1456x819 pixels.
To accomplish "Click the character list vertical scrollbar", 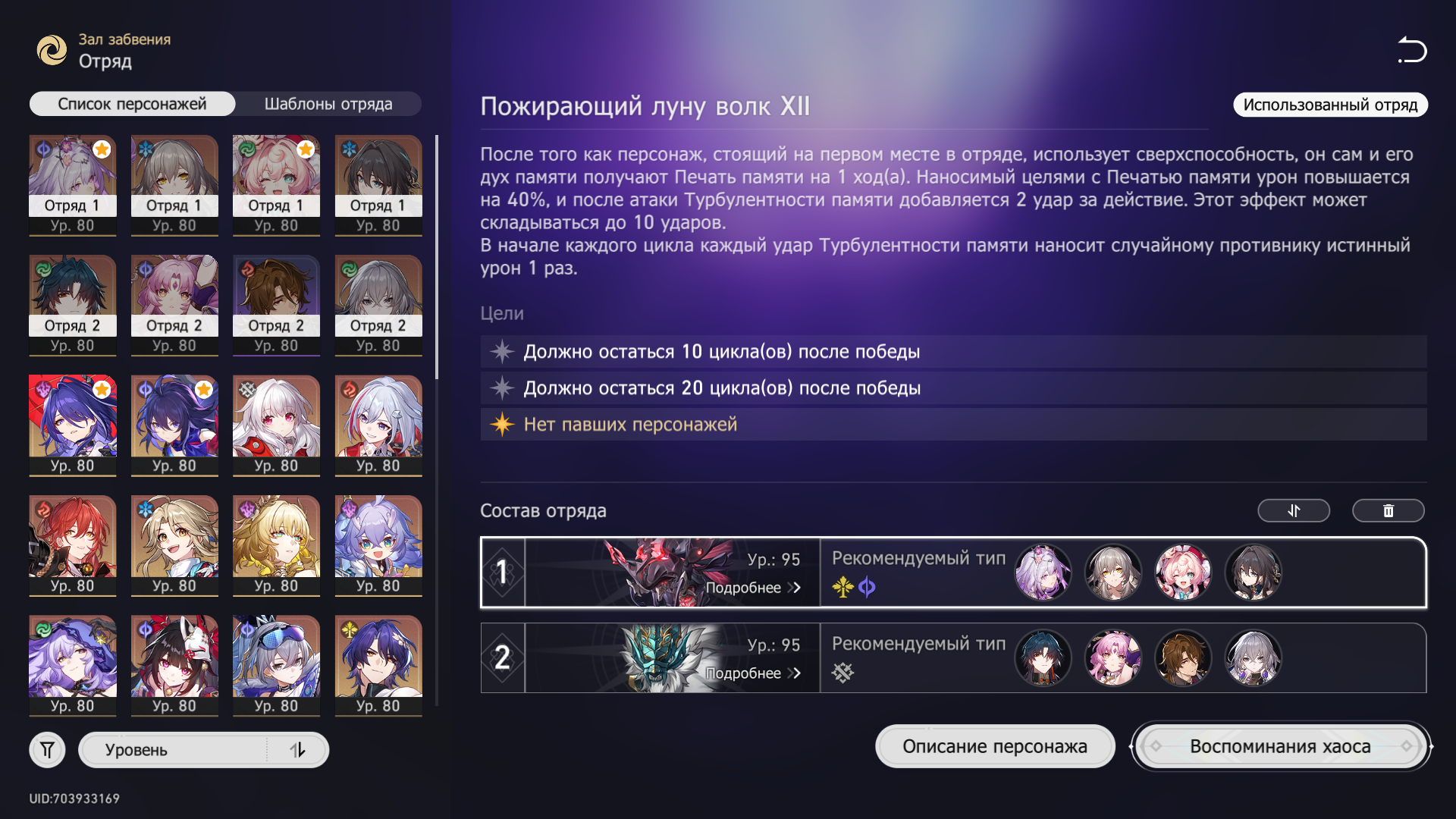I will (x=437, y=258).
